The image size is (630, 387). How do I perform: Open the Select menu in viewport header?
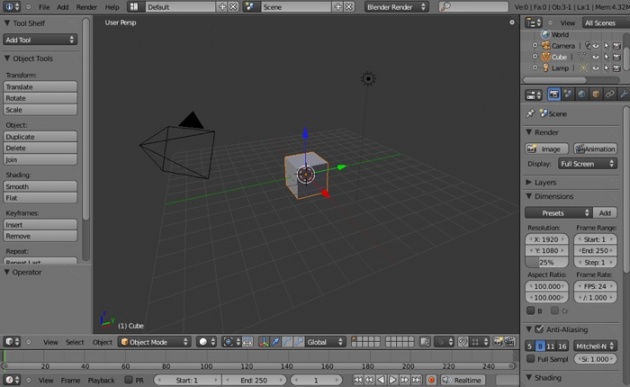[75, 342]
